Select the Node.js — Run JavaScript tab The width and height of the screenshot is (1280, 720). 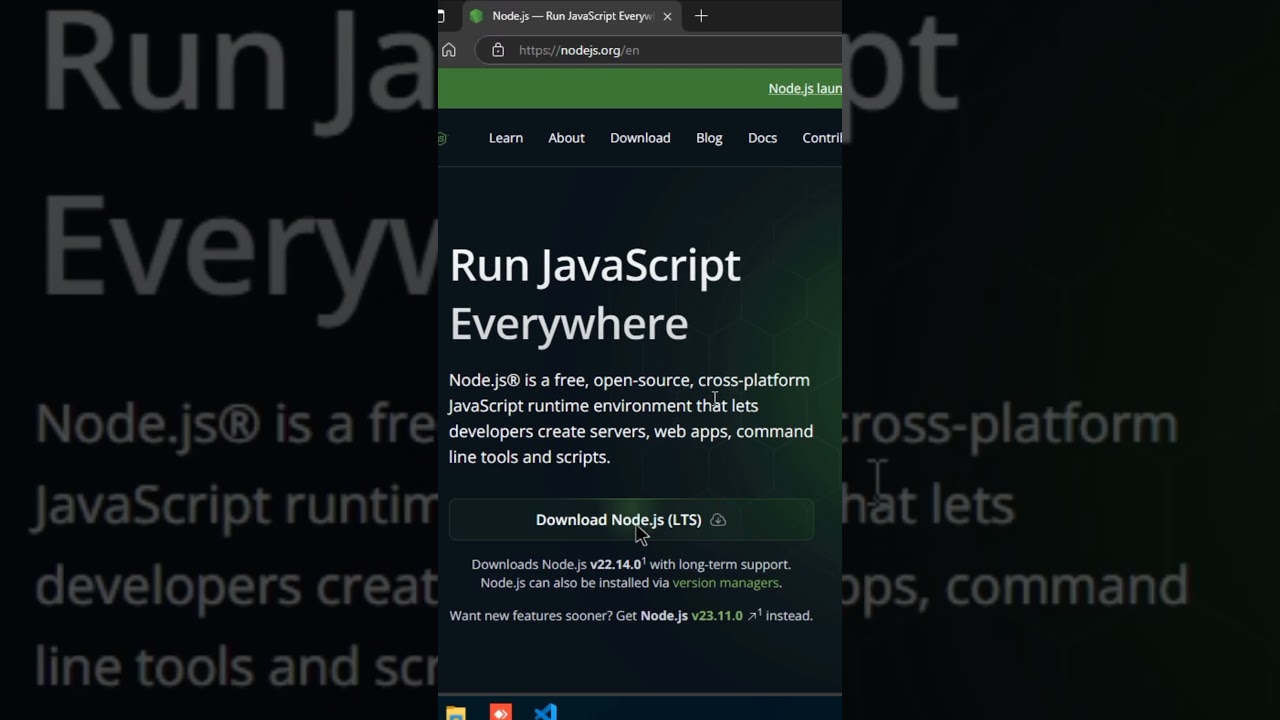click(572, 16)
